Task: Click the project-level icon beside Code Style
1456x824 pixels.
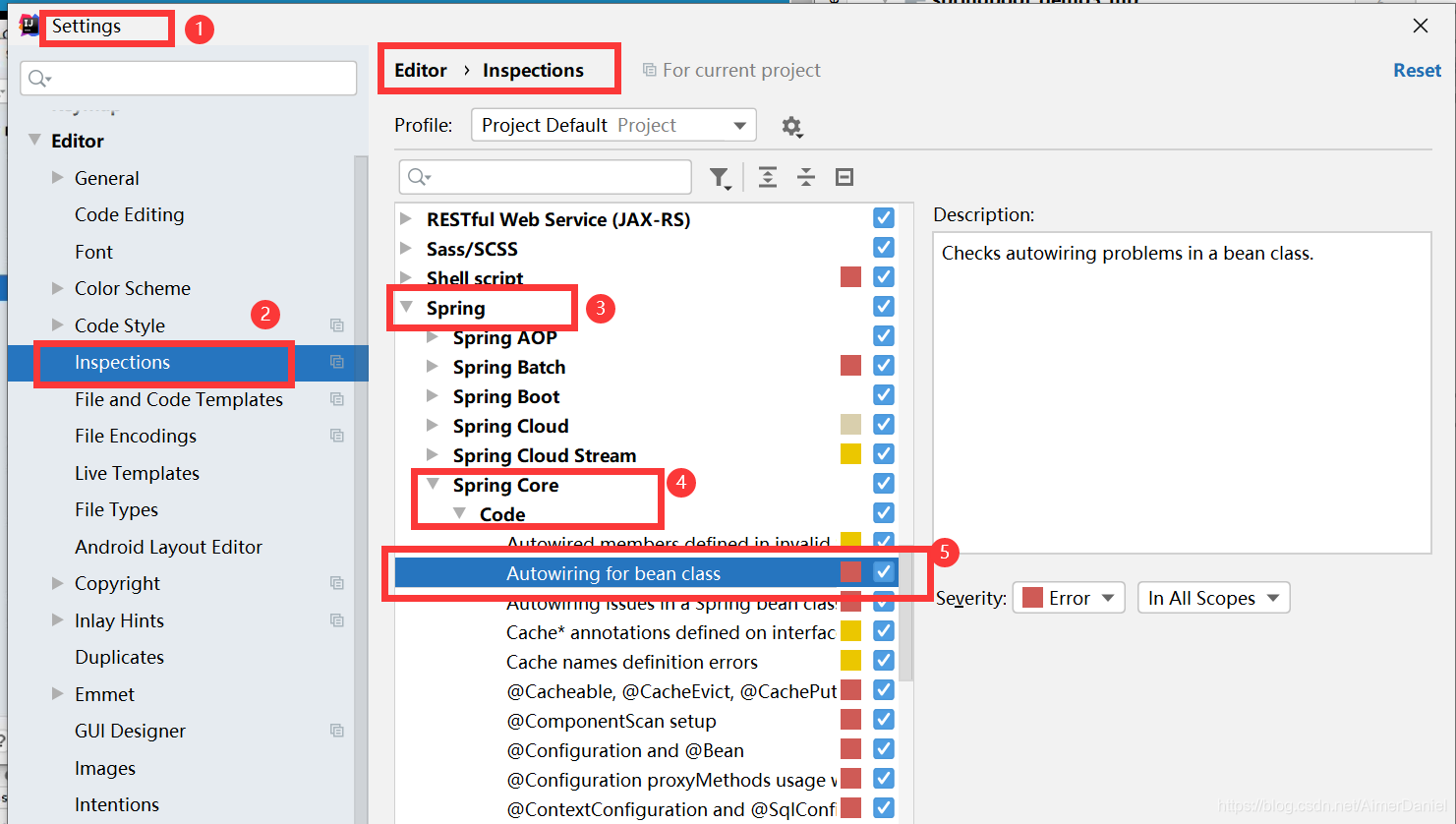Action: pos(337,325)
